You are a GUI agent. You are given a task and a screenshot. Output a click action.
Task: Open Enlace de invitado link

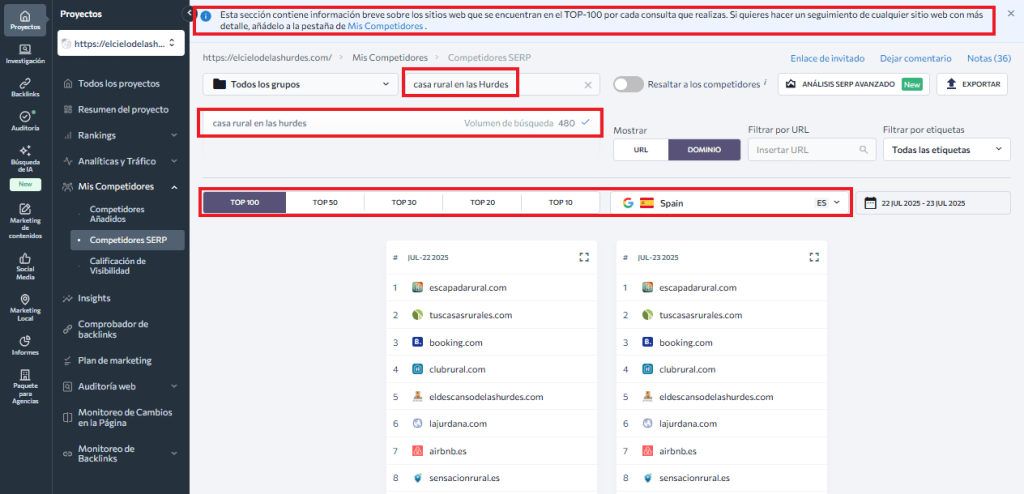(827, 58)
